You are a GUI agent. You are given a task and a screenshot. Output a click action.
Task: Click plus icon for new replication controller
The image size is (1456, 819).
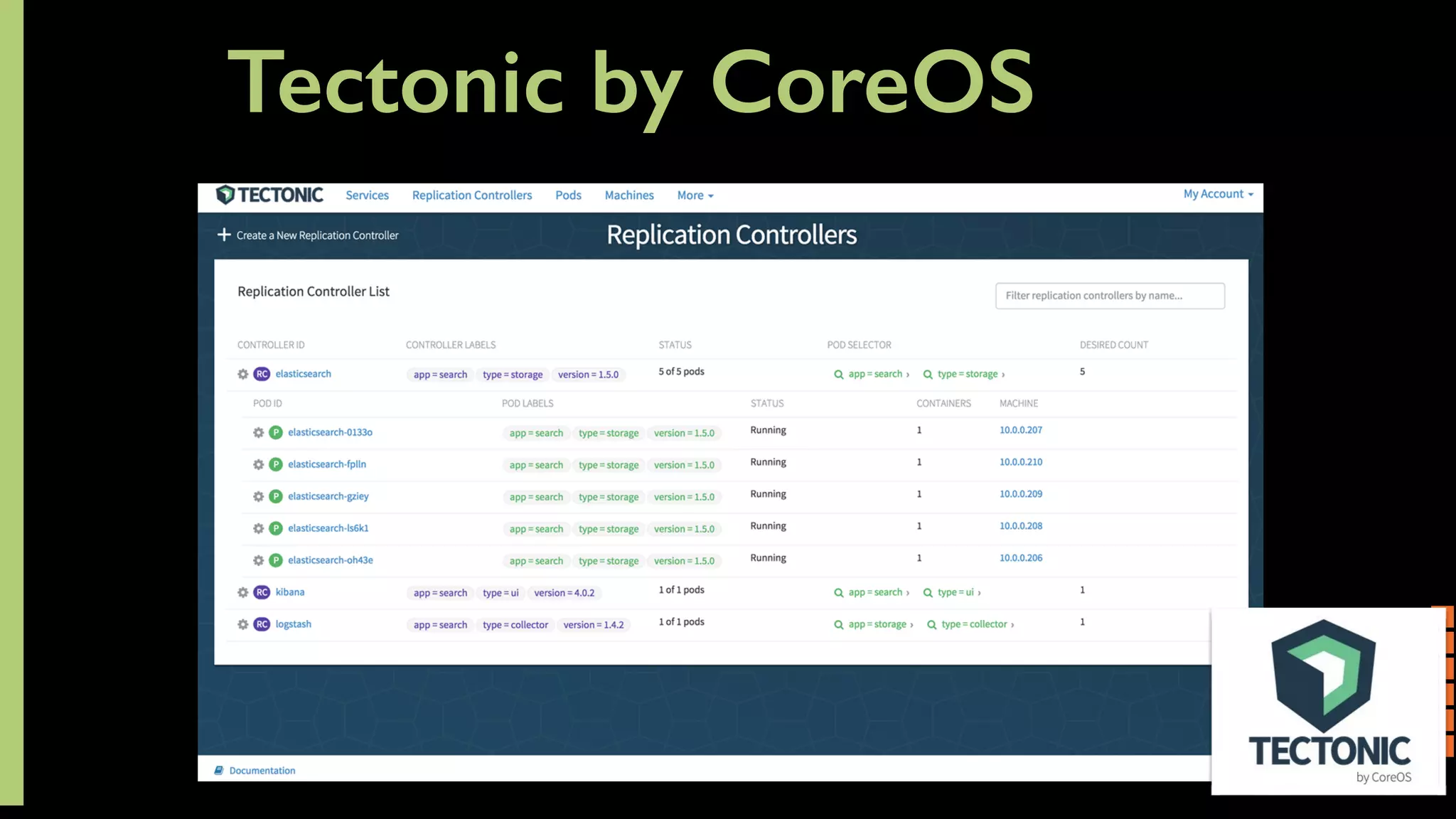[224, 235]
